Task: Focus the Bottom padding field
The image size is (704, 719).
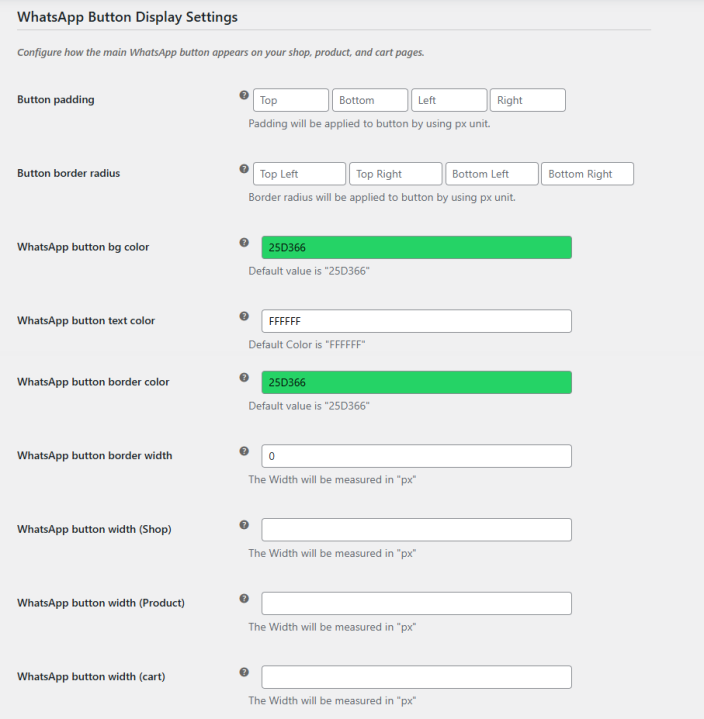Action: pyautogui.click(x=370, y=100)
